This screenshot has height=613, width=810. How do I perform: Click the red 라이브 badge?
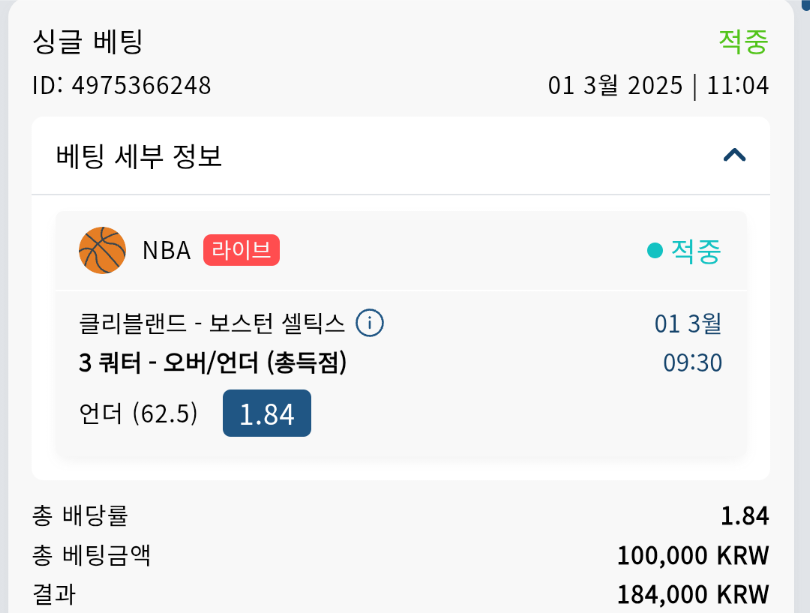coord(241,250)
